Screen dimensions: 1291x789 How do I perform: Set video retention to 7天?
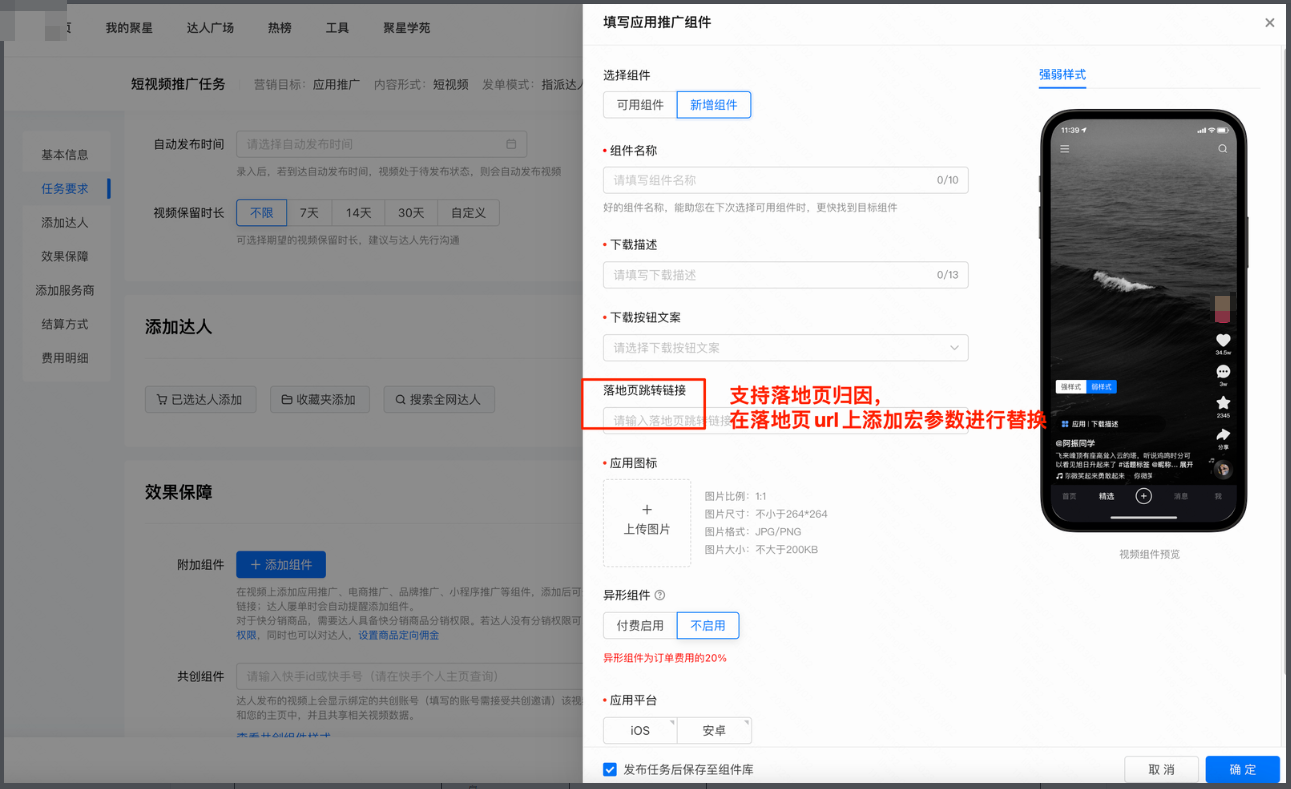(x=310, y=213)
